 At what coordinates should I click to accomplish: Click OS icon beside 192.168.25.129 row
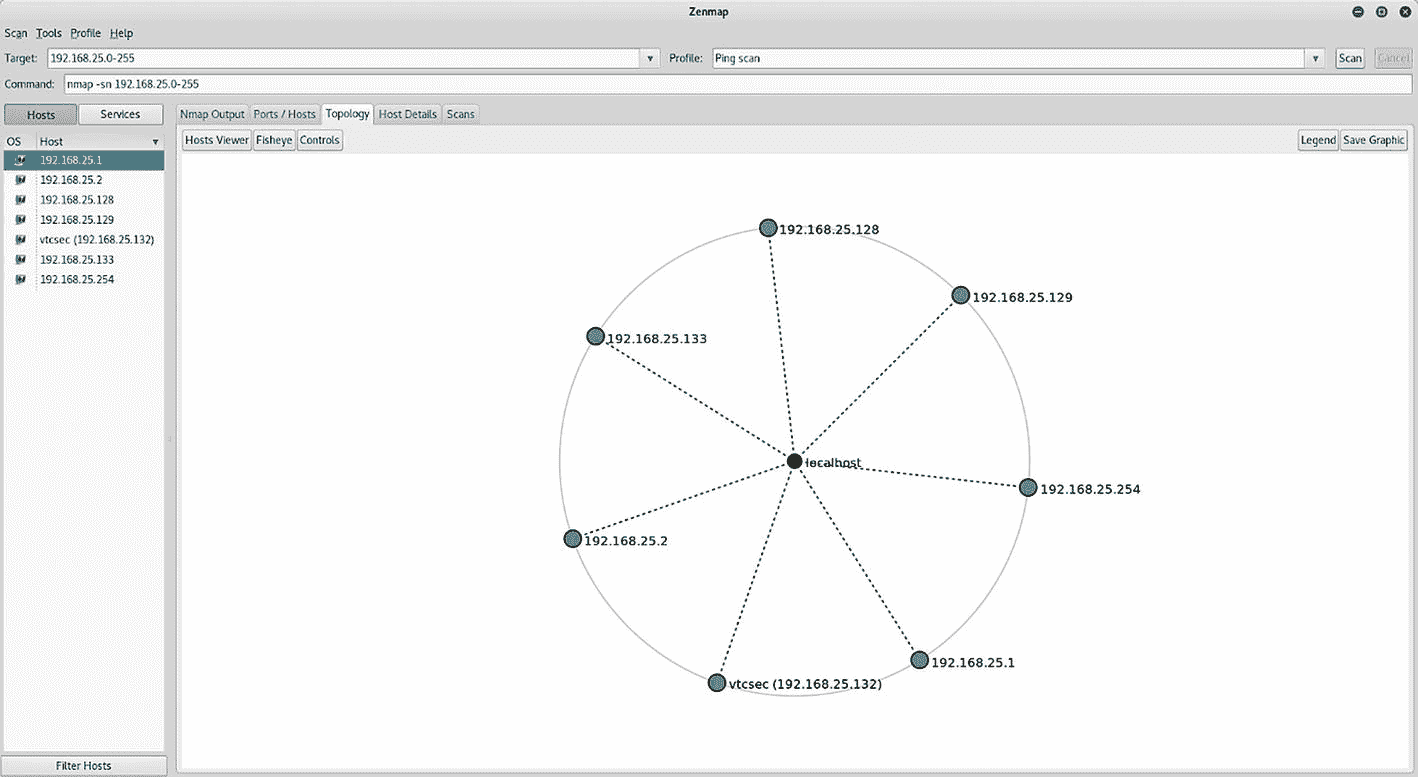click(x=20, y=220)
